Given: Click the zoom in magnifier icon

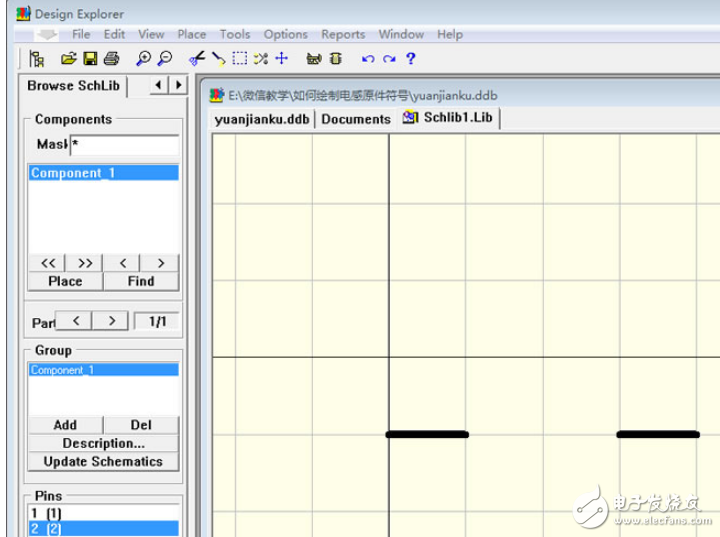Looking at the screenshot, I should point(143,59).
